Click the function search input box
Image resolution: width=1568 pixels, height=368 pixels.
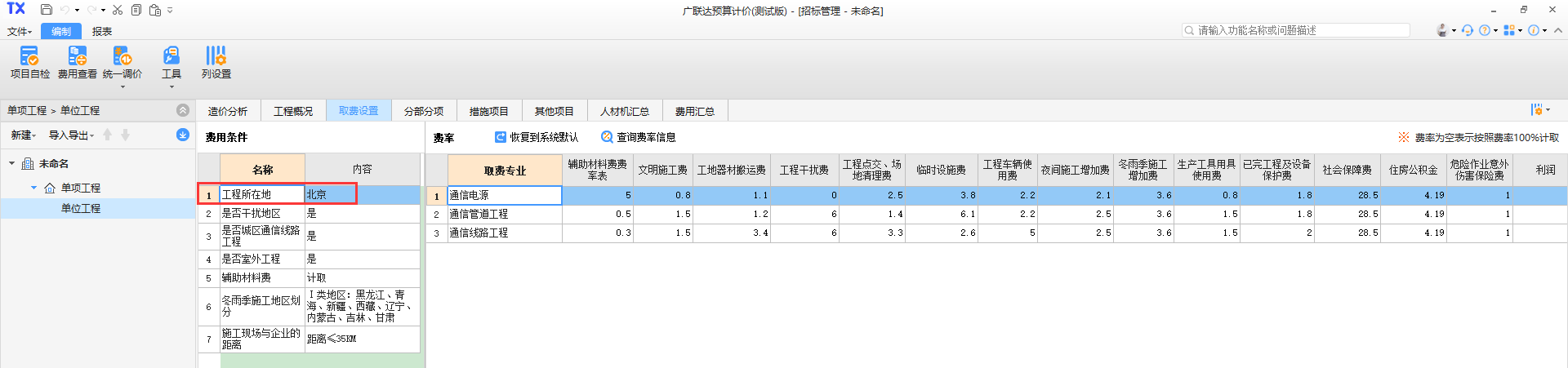pyautogui.click(x=1298, y=30)
